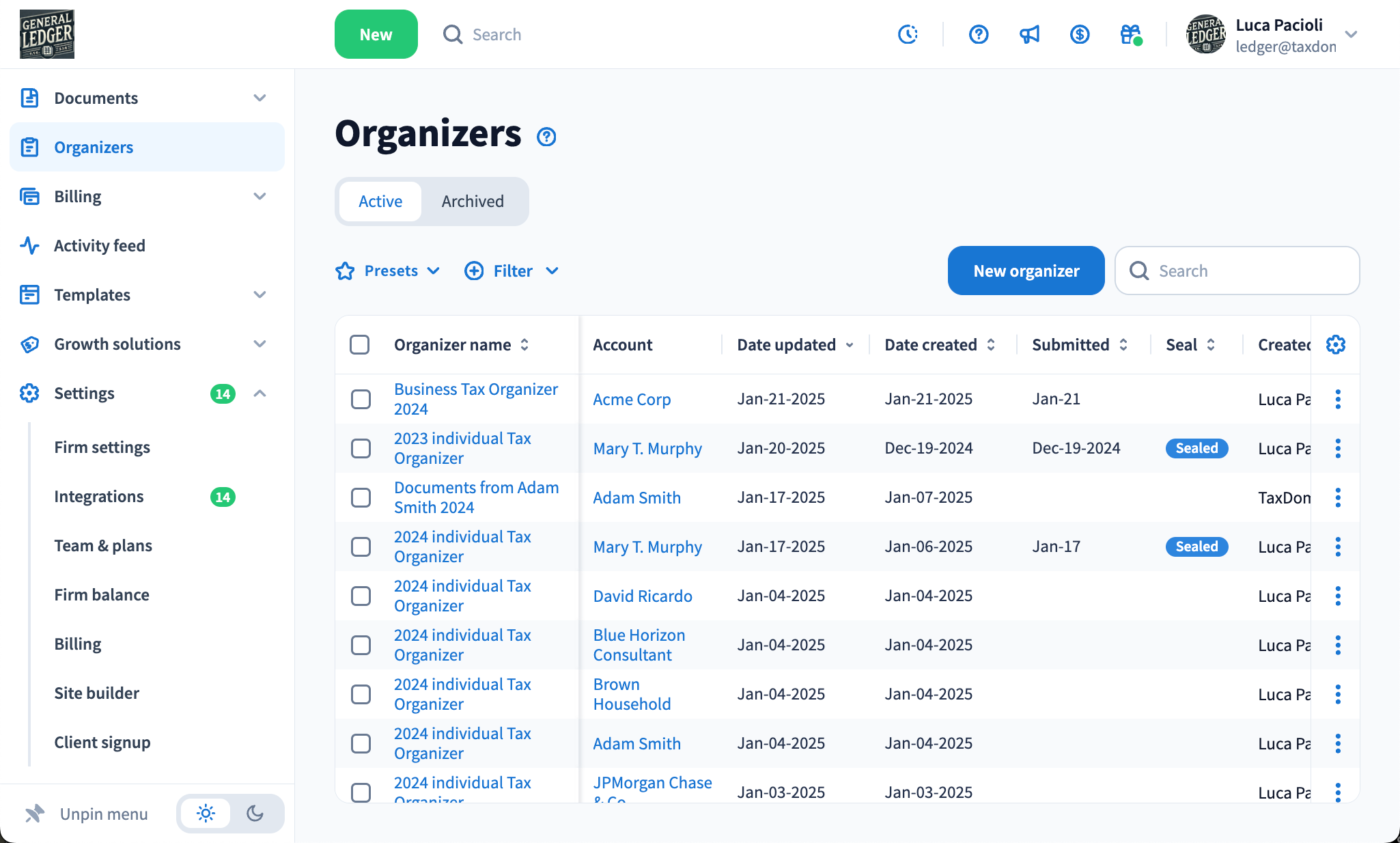Switch to the Archived tab

[x=473, y=202]
